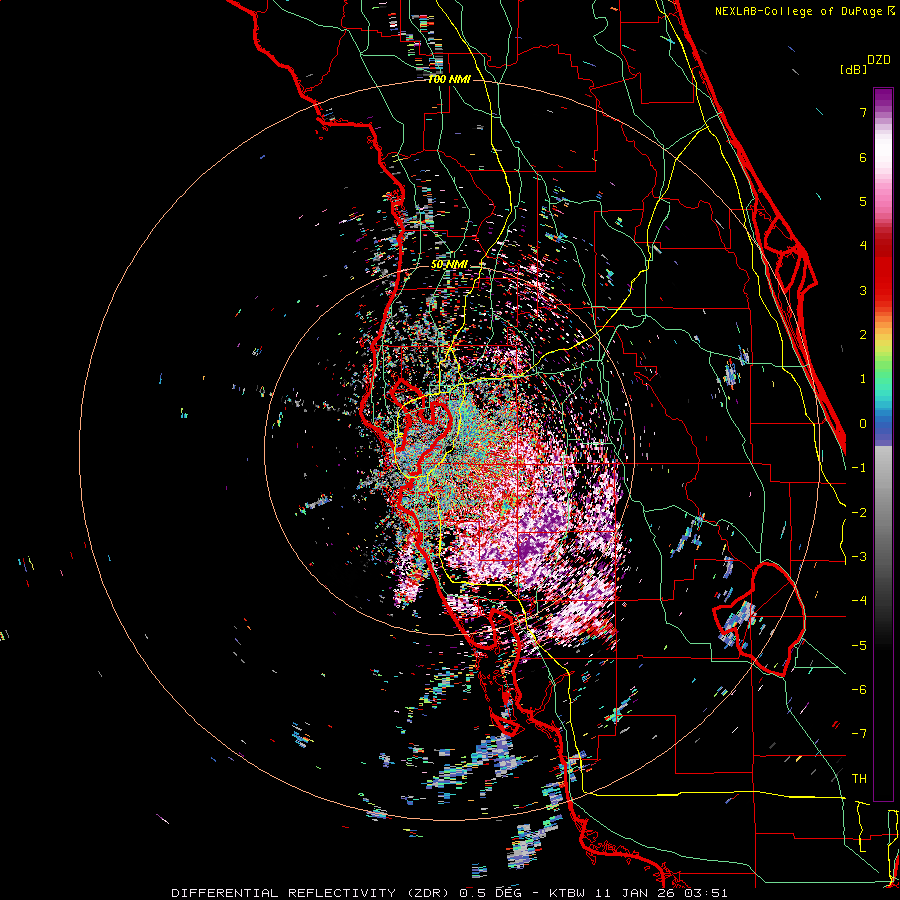Screen dimensions: 900x900
Task: Click the -2 scale label
Action: click(859, 512)
